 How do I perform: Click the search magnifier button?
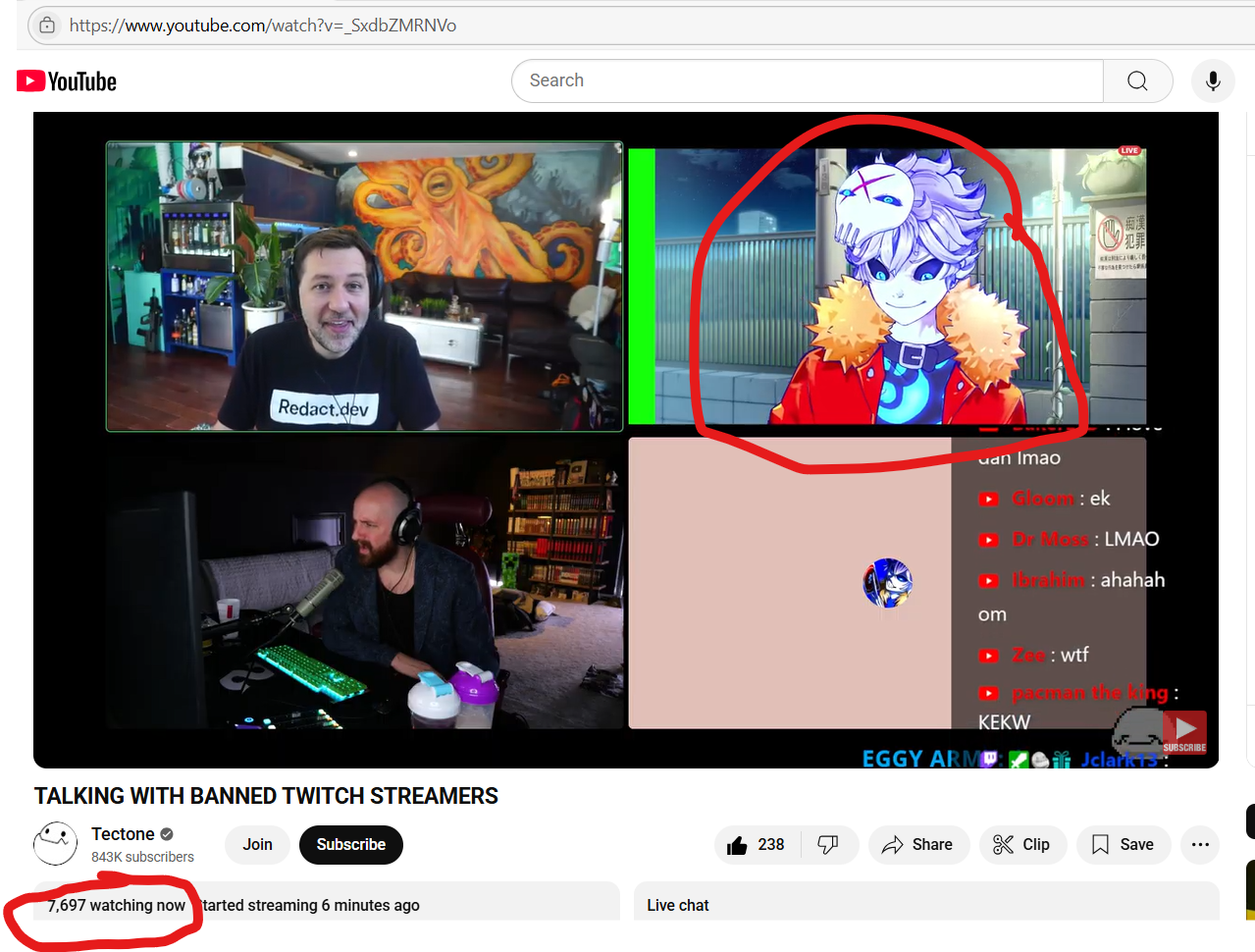(1138, 80)
